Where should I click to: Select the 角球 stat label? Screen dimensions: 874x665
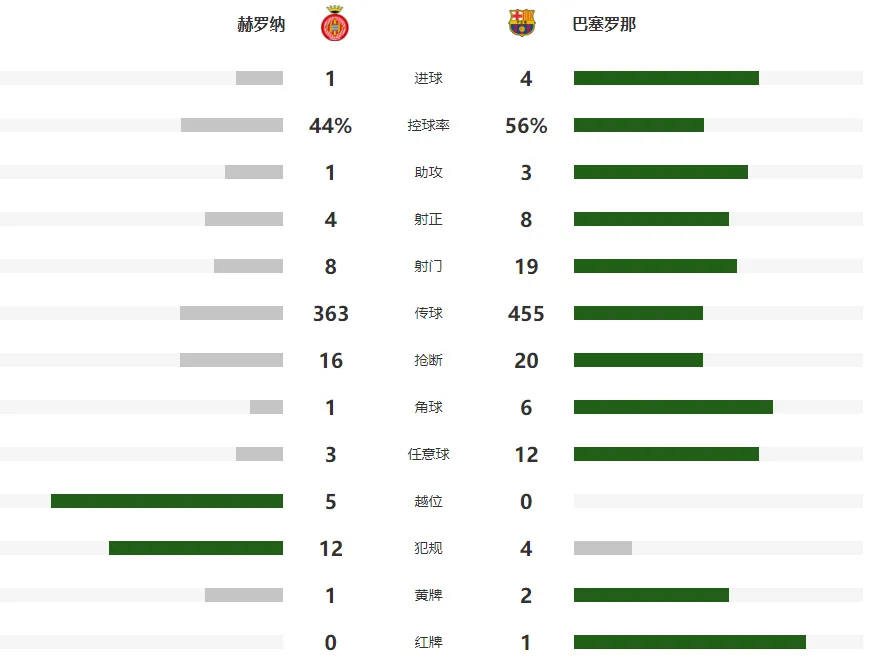click(428, 407)
